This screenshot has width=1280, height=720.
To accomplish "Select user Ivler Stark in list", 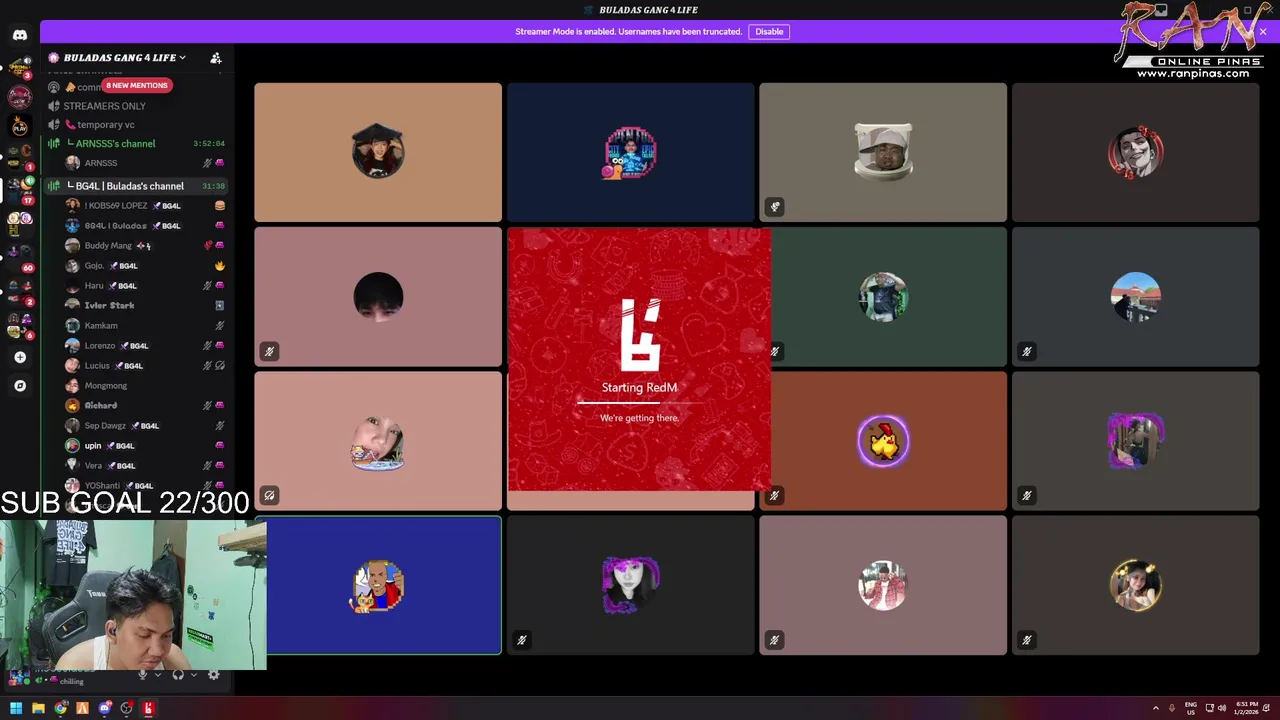I will point(145,306).
